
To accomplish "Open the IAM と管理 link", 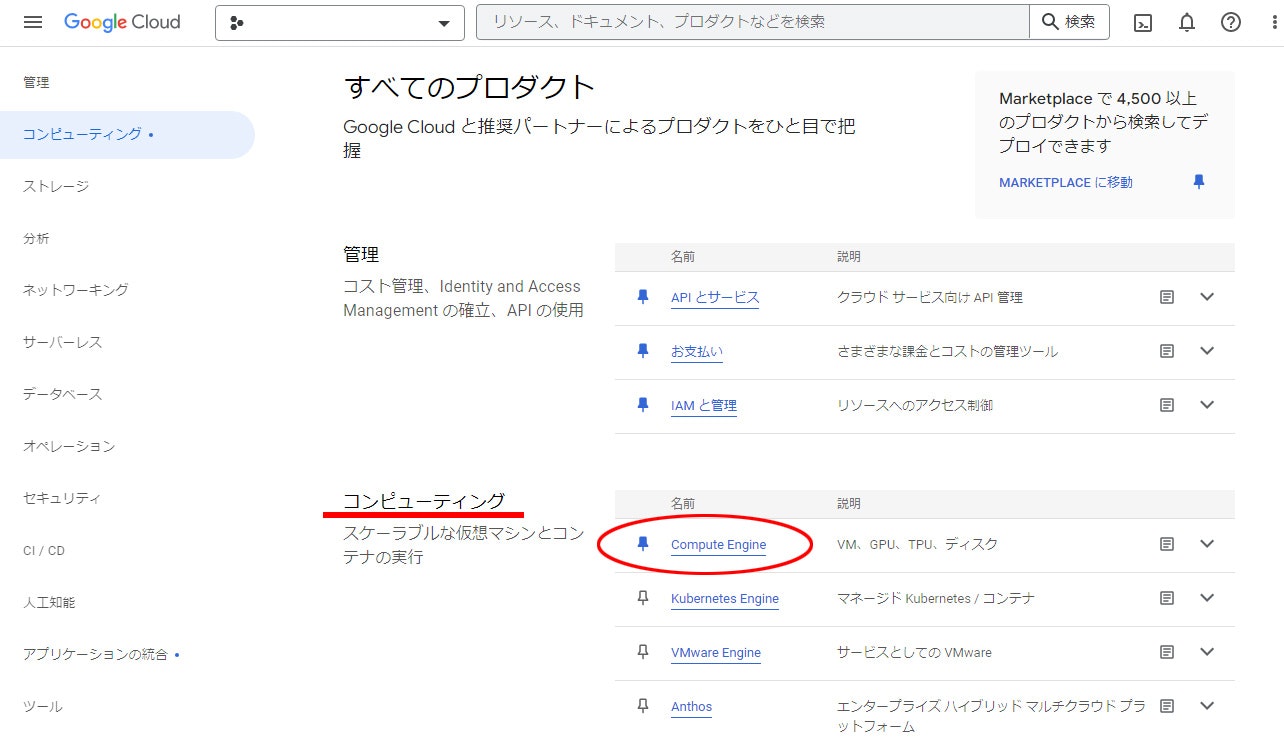I will pos(704,405).
